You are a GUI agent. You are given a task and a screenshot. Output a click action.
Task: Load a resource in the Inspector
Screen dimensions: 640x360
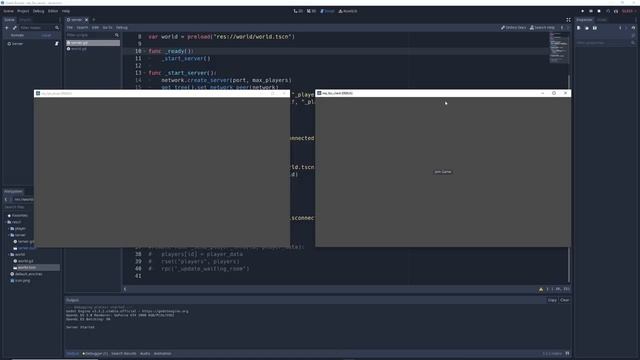[587, 28]
